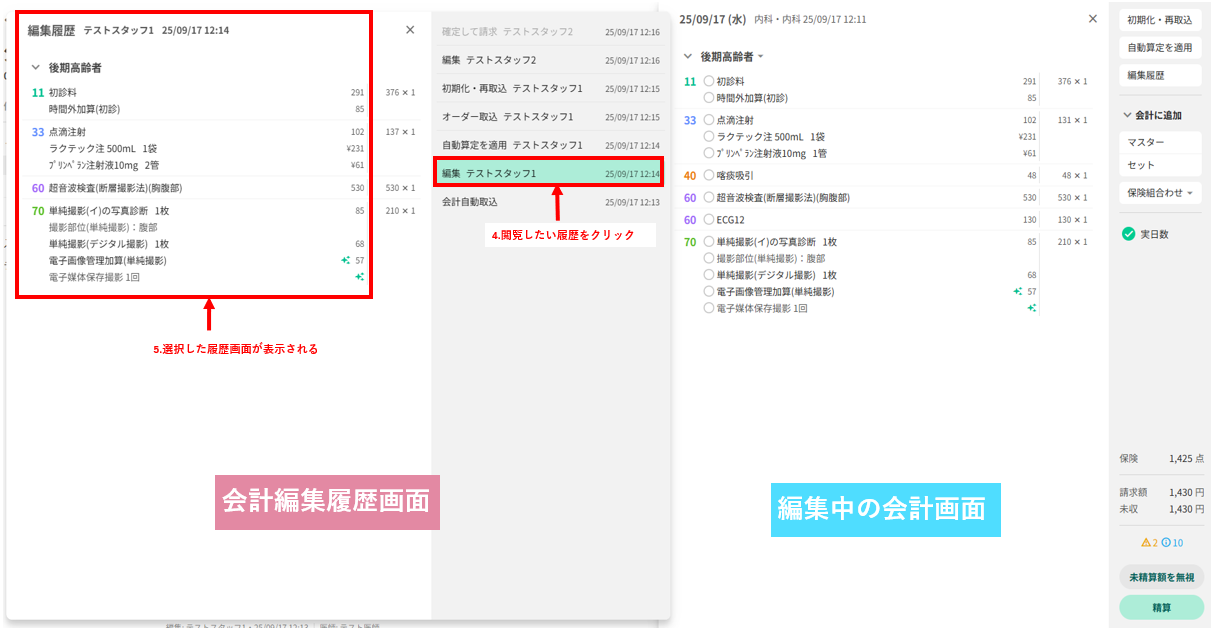Viewport: 1217px width, 634px height.
Task: Collapse 後期高齢者 chevron in accounting screen
Action: pyautogui.click(x=688, y=57)
